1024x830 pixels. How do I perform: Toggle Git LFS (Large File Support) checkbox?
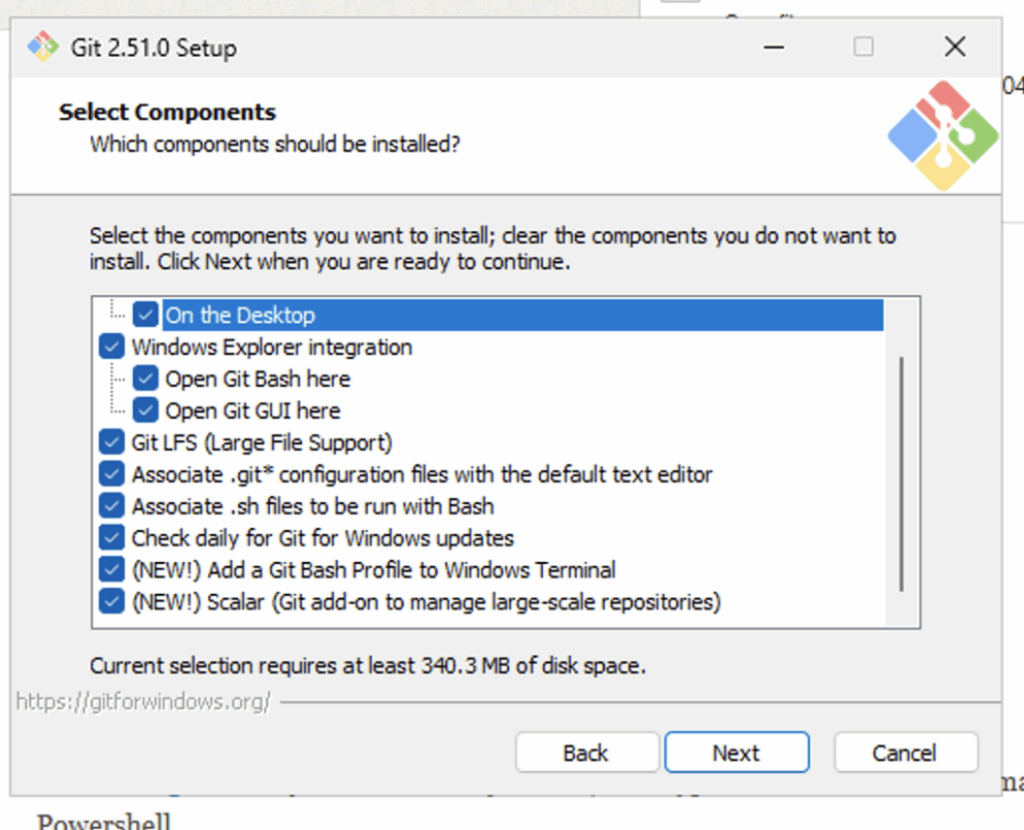click(x=112, y=443)
